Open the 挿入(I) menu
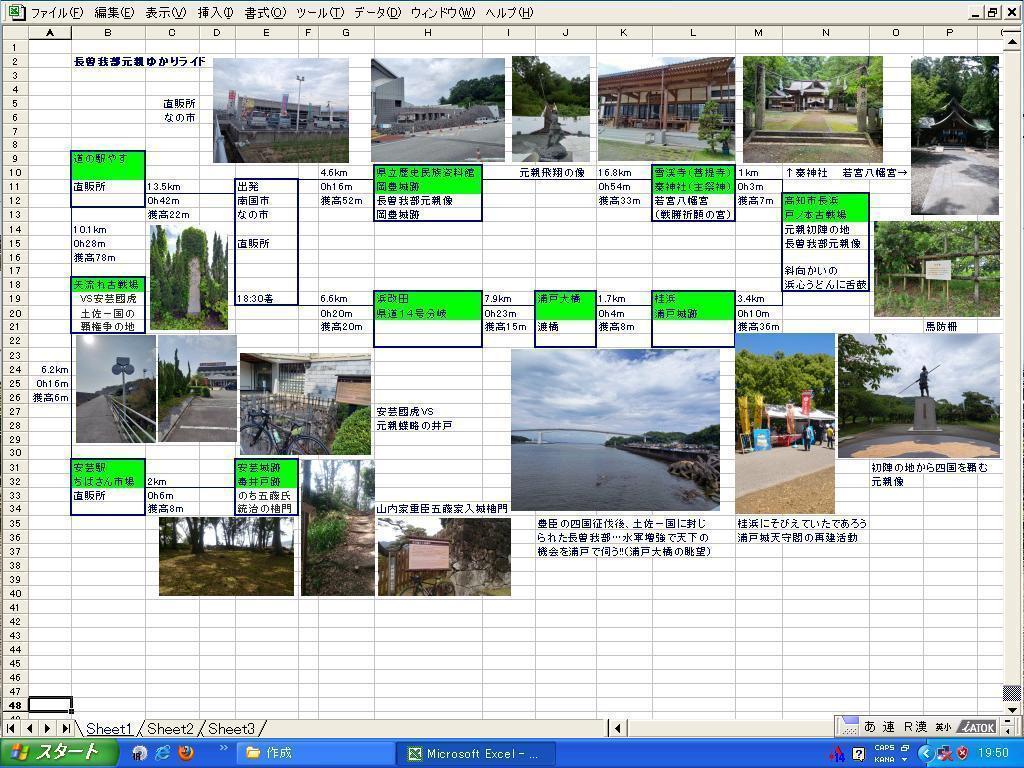Image resolution: width=1024 pixels, height=768 pixels. click(215, 13)
